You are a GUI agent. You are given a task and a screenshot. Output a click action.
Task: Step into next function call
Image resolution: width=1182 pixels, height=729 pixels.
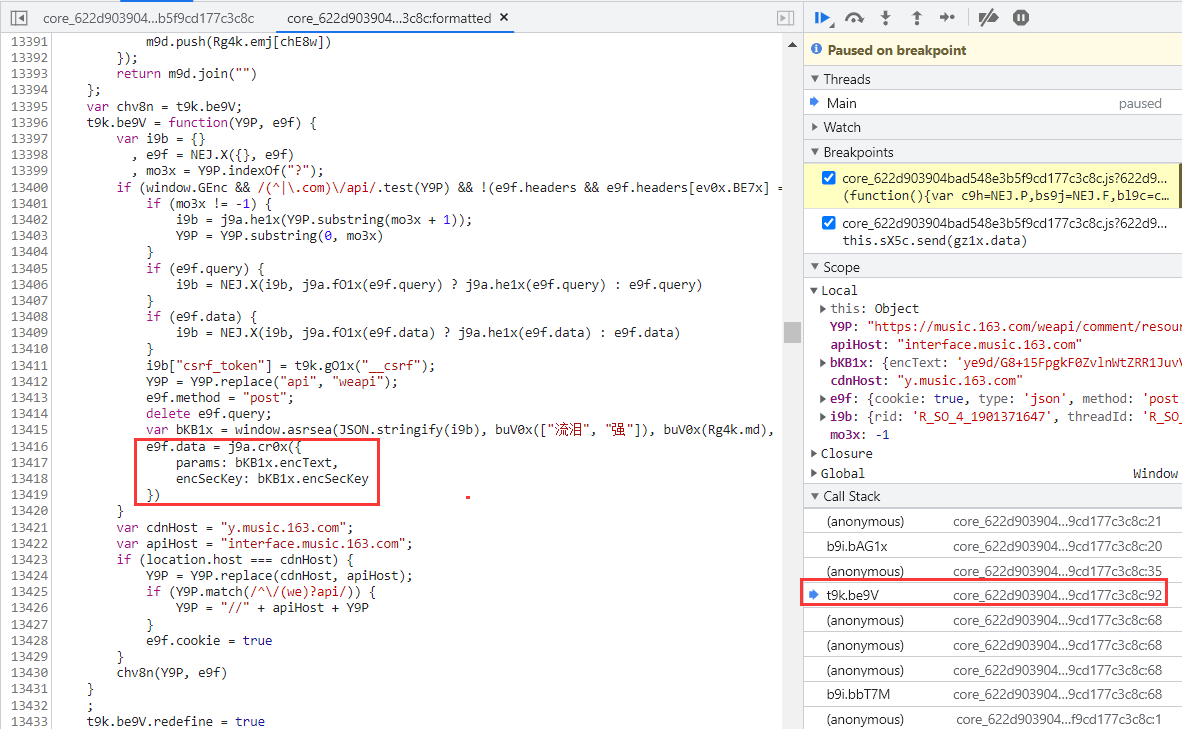click(885, 17)
